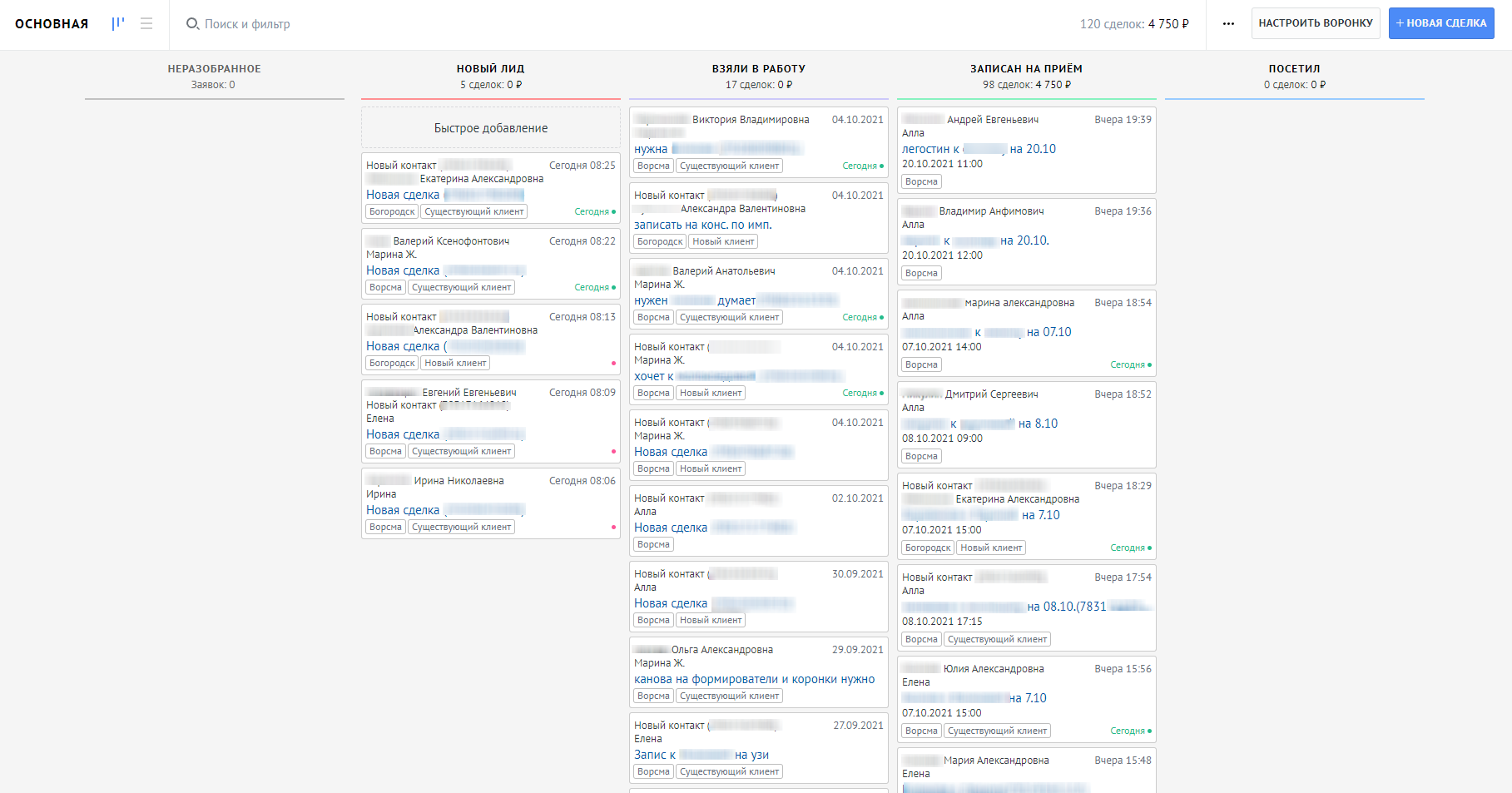Open Новая сделка dated Сегодня 08:13
Viewport: 1512px width, 793px height.
coord(445,346)
